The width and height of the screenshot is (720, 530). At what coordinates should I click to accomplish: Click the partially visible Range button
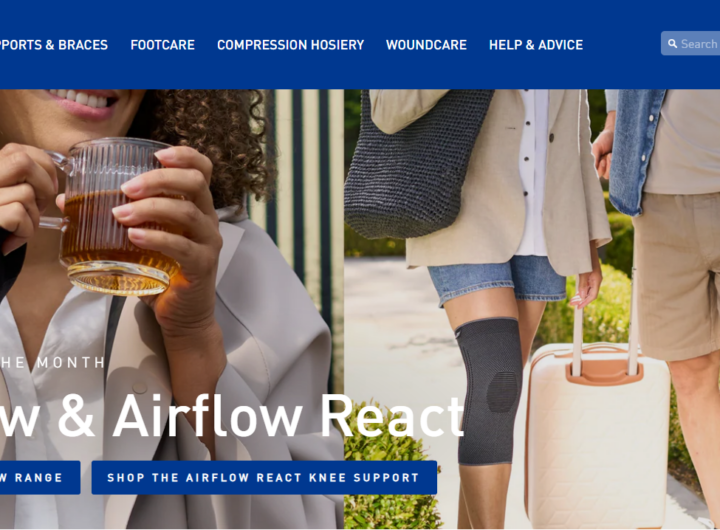[40, 478]
